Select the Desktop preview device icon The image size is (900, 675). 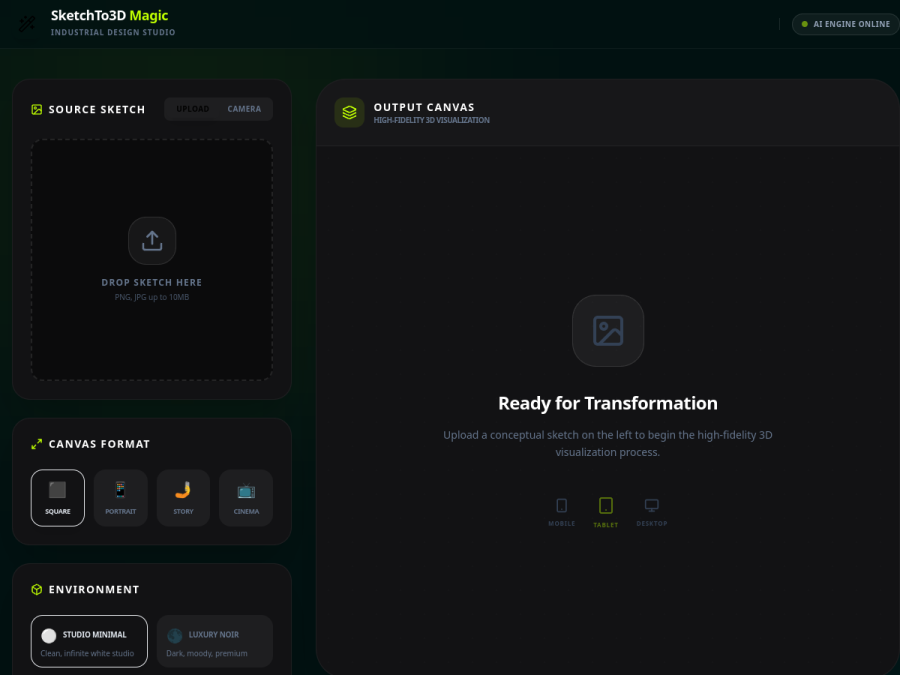[651, 506]
